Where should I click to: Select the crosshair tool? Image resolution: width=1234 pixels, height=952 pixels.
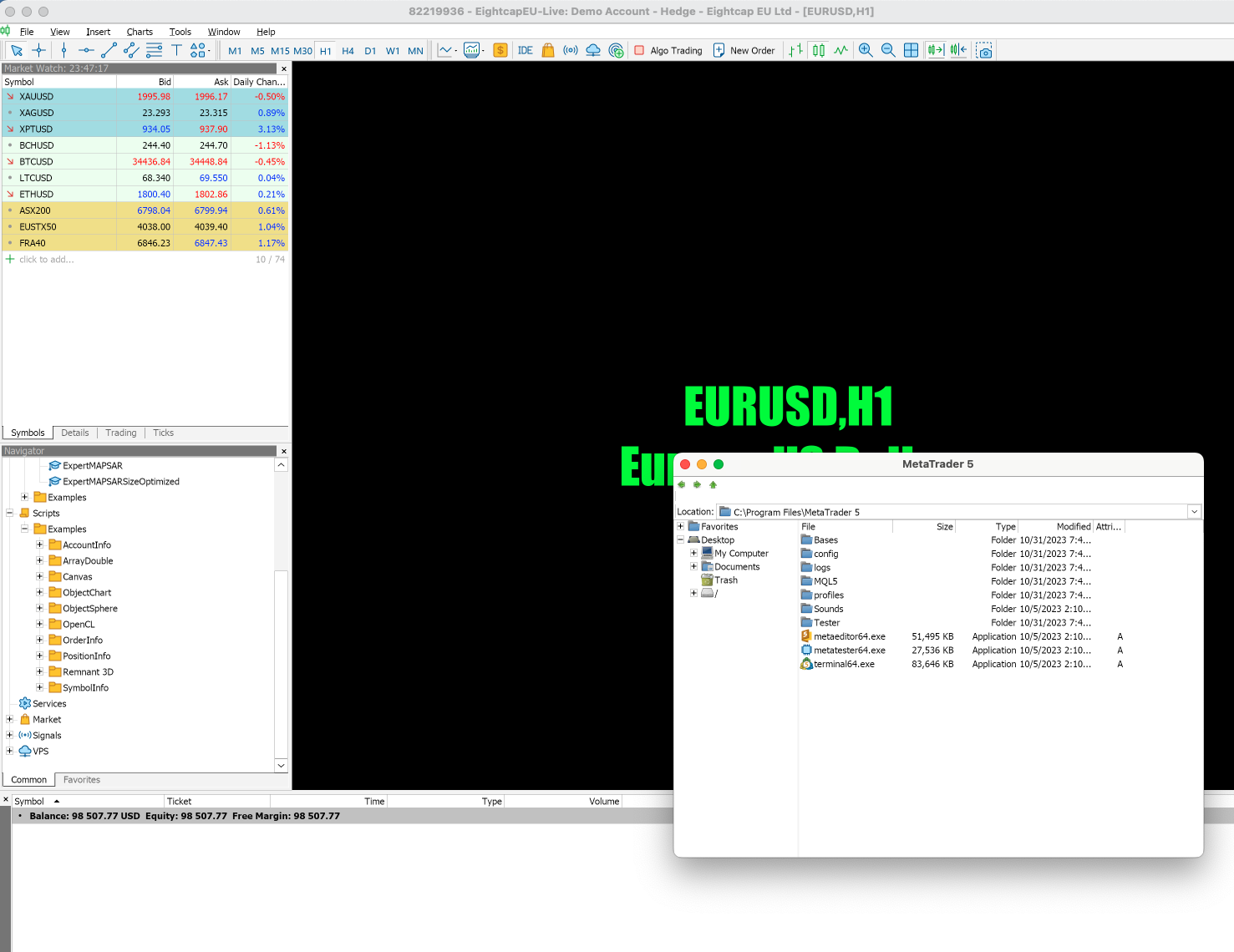(x=38, y=51)
